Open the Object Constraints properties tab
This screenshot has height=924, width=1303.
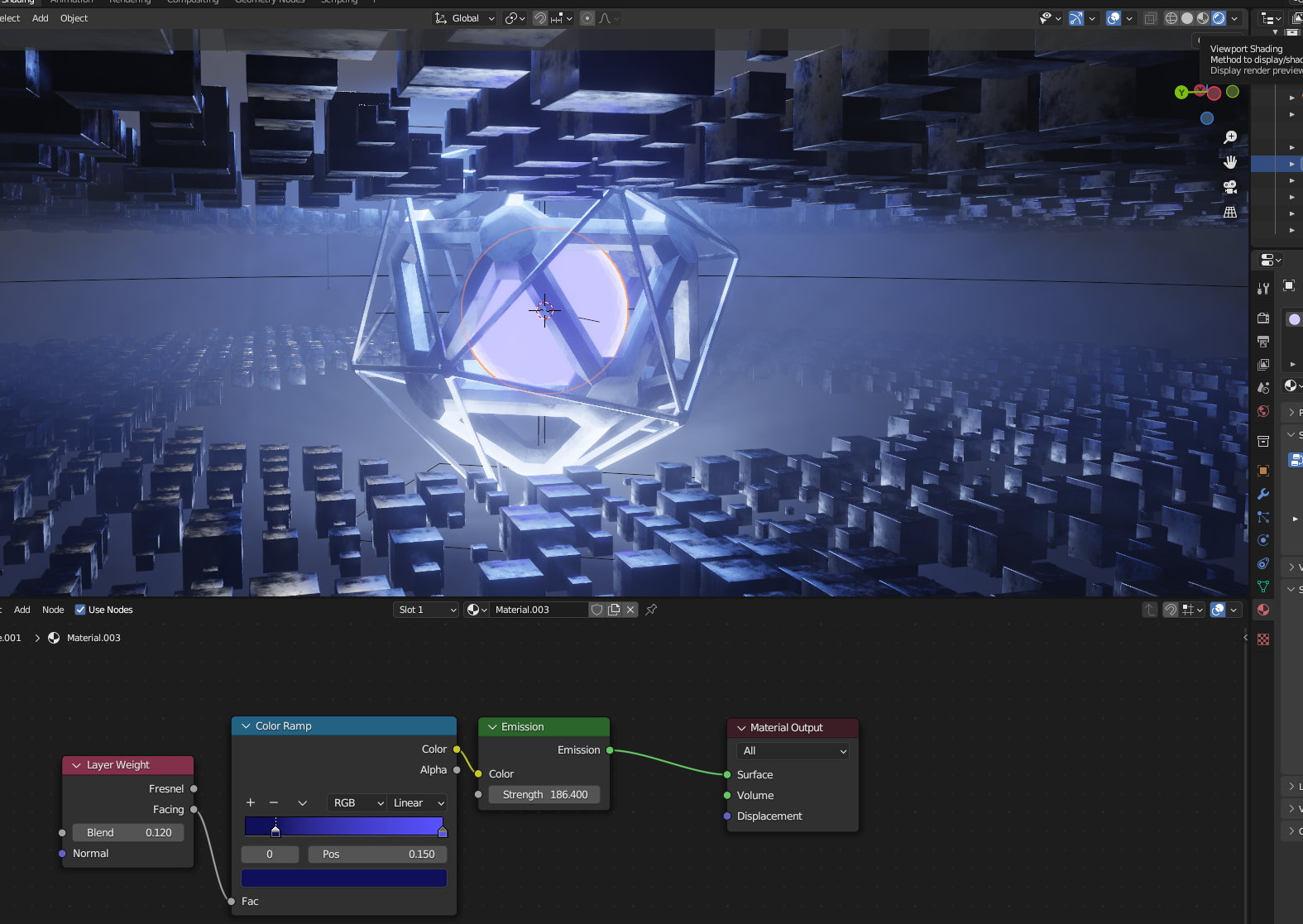point(1263,563)
